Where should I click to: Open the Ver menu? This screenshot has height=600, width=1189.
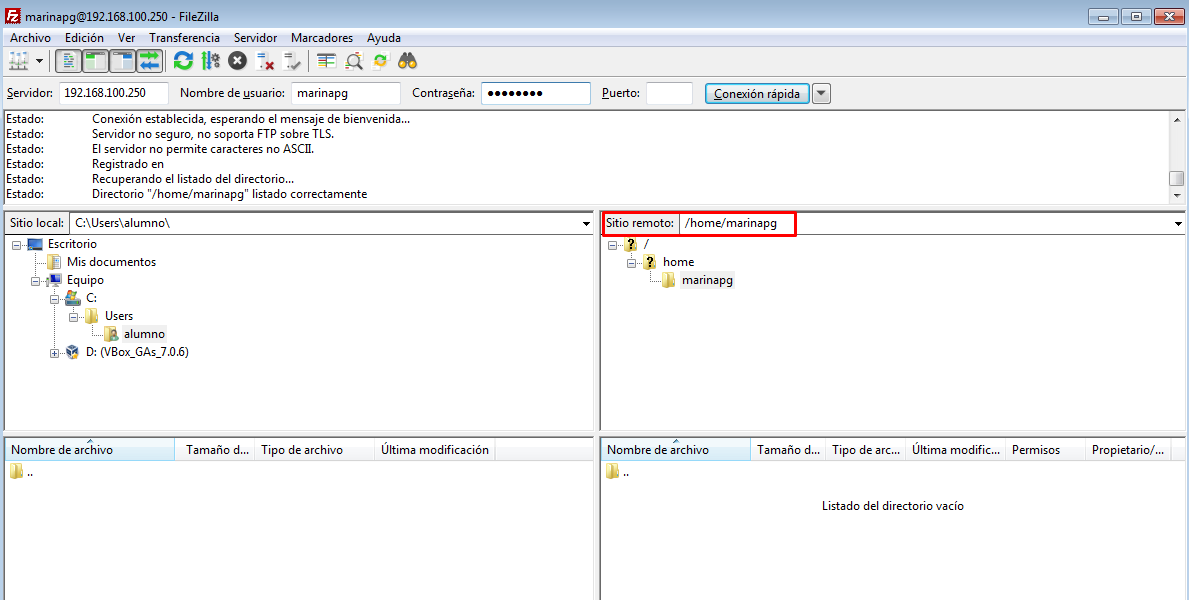(x=127, y=38)
